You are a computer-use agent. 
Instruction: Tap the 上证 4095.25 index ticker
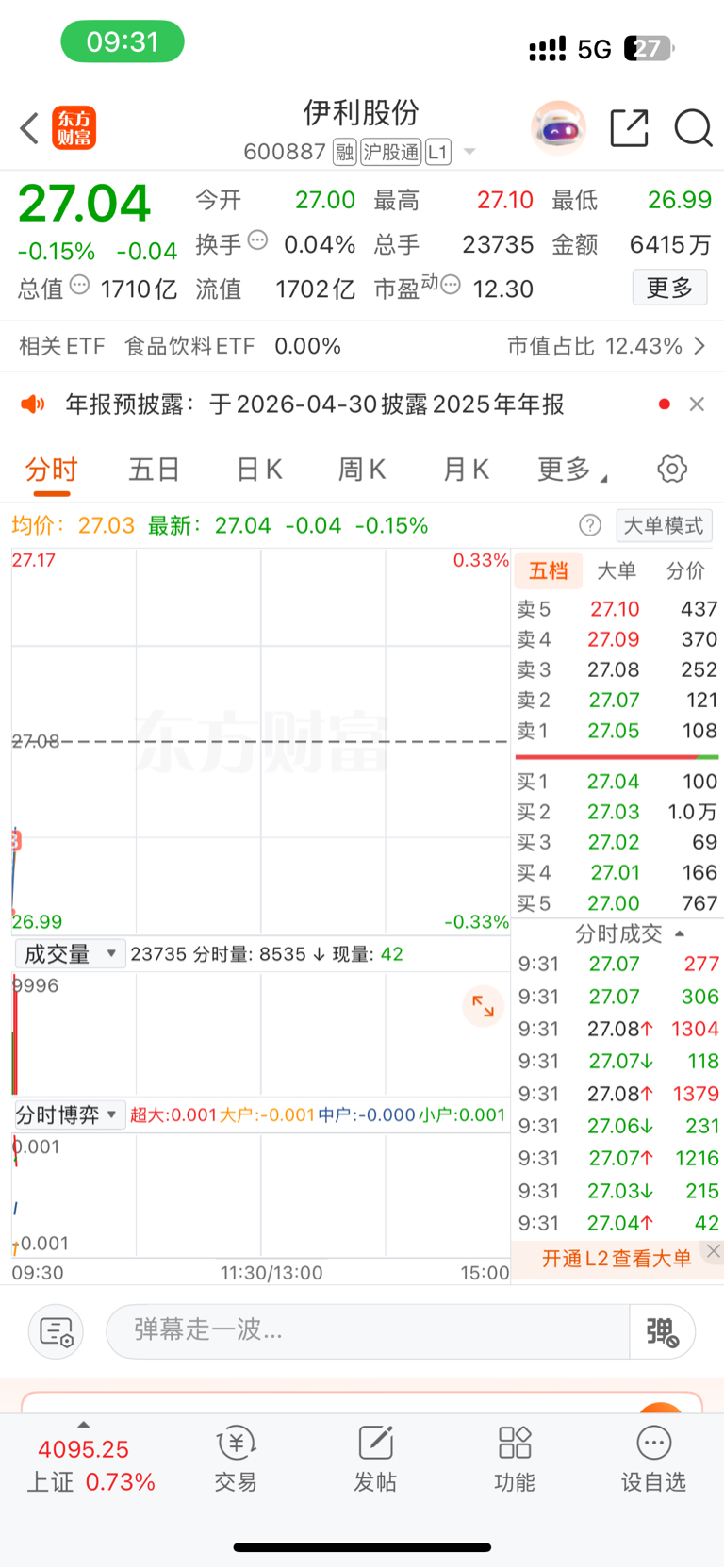pyautogui.click(x=90, y=1465)
